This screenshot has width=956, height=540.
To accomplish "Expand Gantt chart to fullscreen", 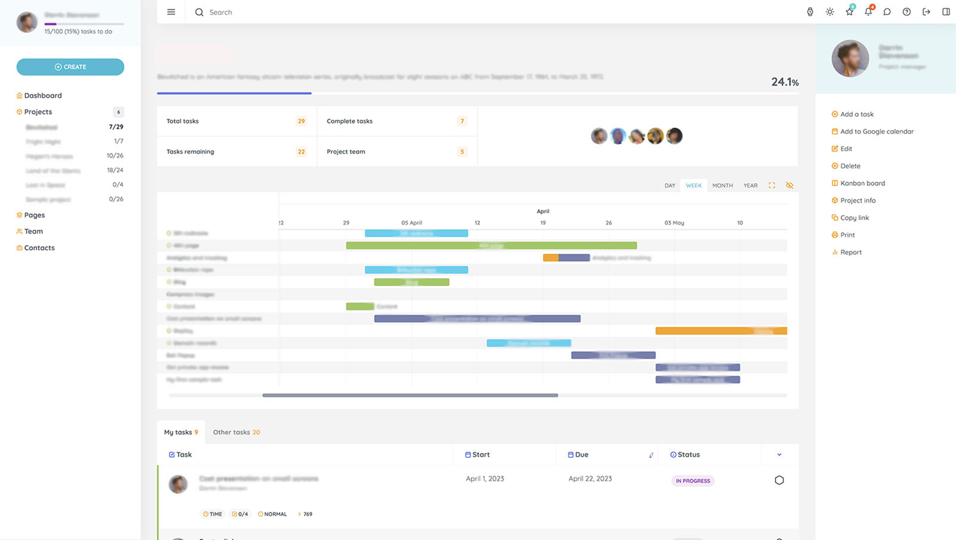I will click(772, 185).
